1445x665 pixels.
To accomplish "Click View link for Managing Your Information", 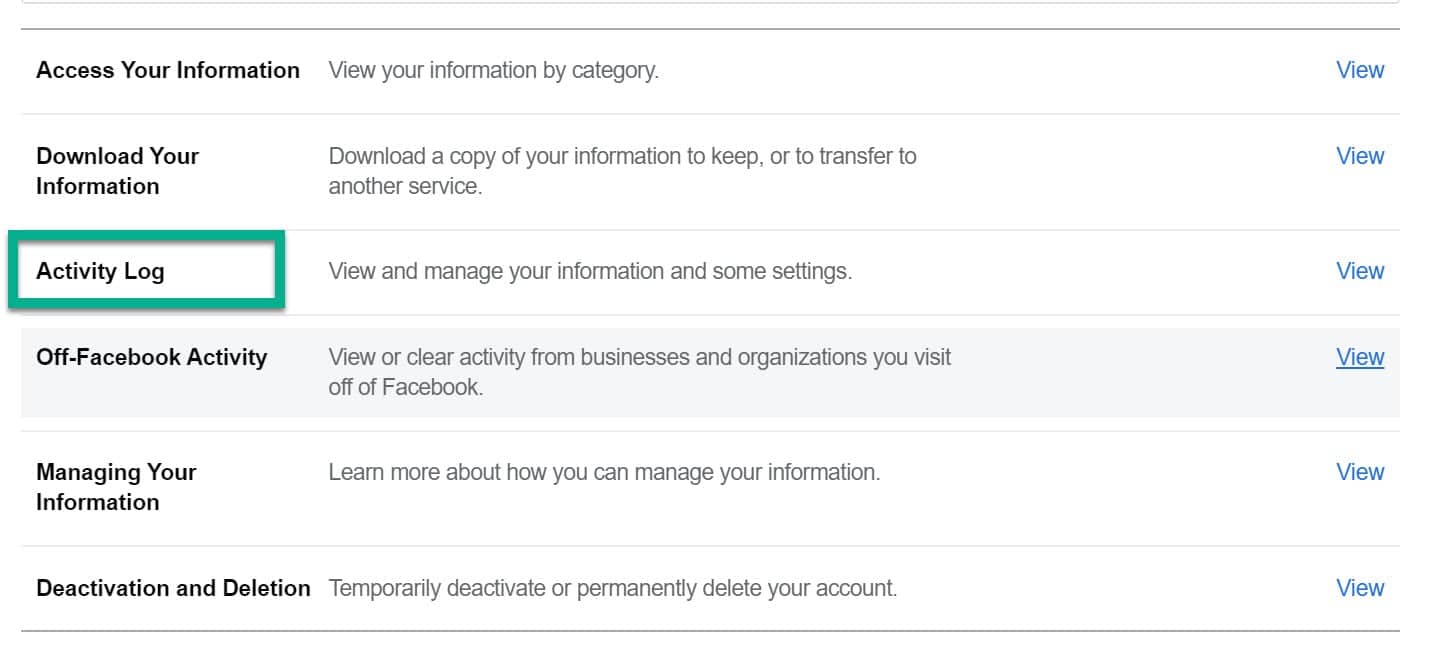I will 1360,472.
